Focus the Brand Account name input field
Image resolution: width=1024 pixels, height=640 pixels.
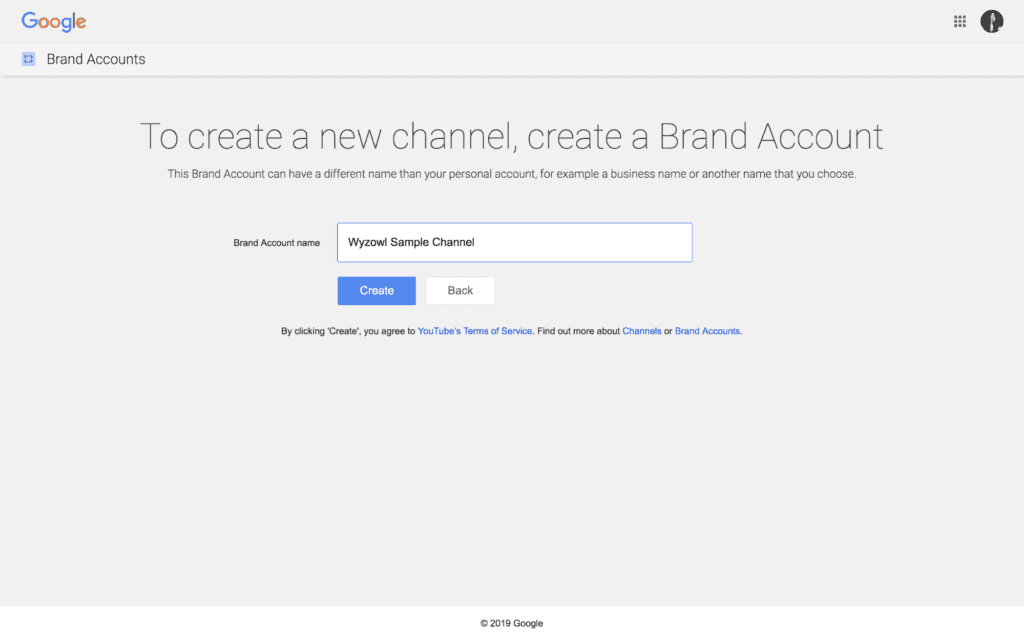pos(514,242)
